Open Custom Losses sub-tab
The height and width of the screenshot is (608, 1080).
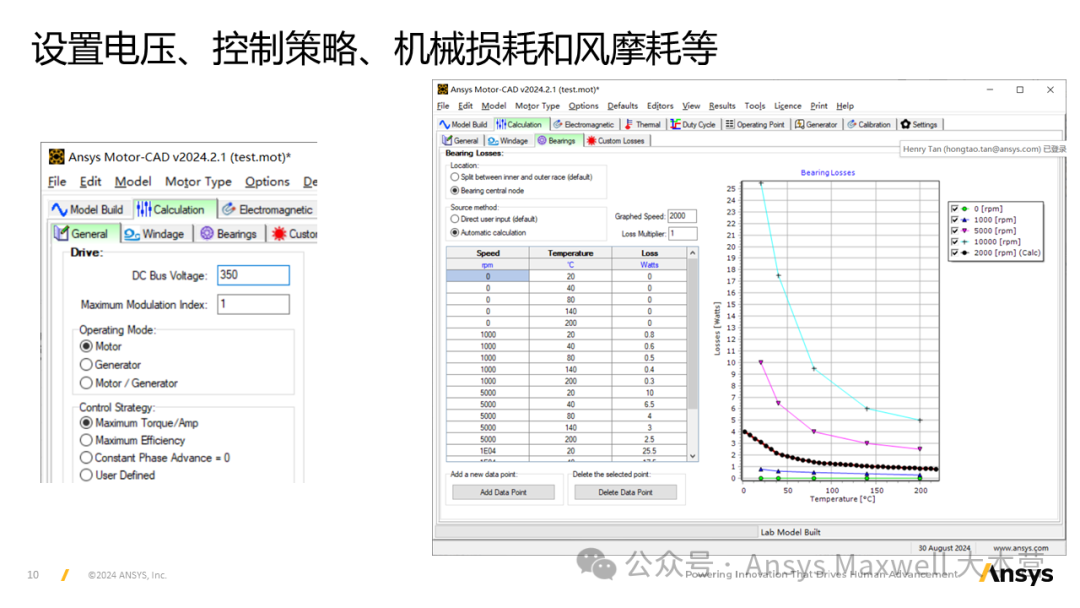click(x=615, y=140)
